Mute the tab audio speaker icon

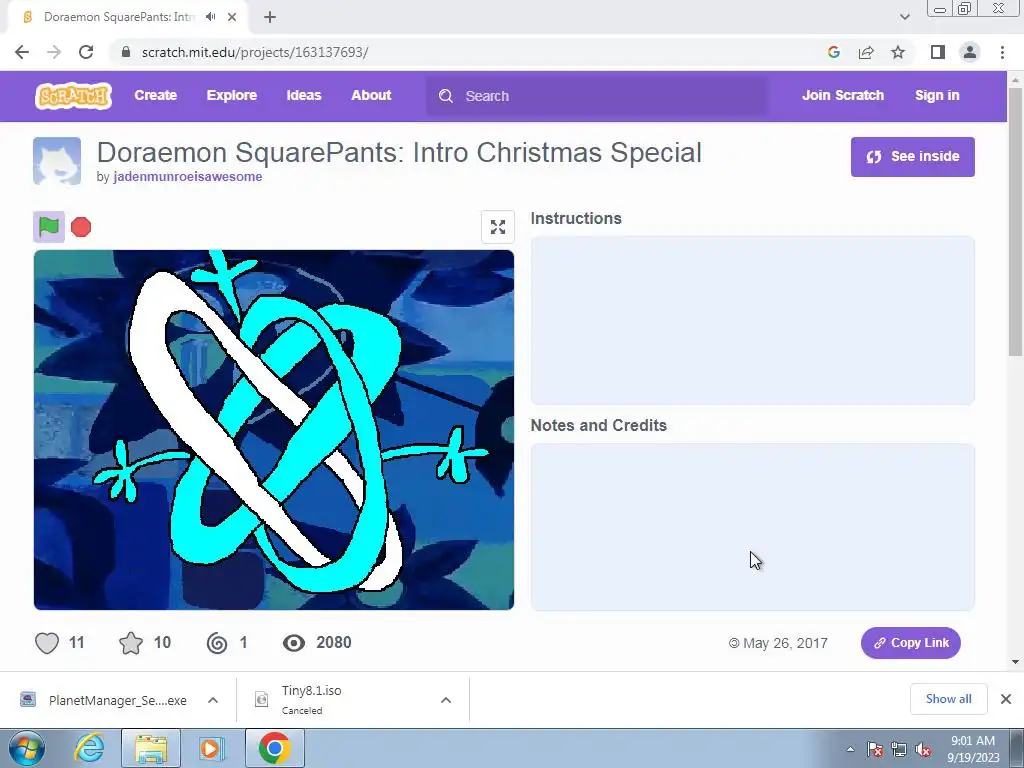point(210,17)
